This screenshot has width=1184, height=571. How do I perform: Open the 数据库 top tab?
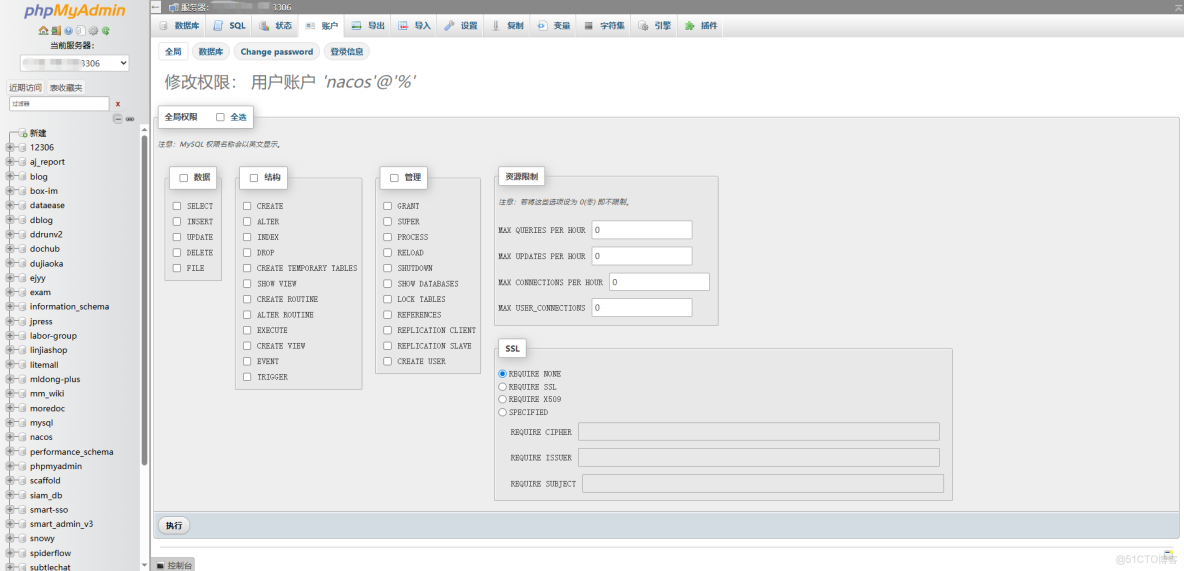(180, 26)
